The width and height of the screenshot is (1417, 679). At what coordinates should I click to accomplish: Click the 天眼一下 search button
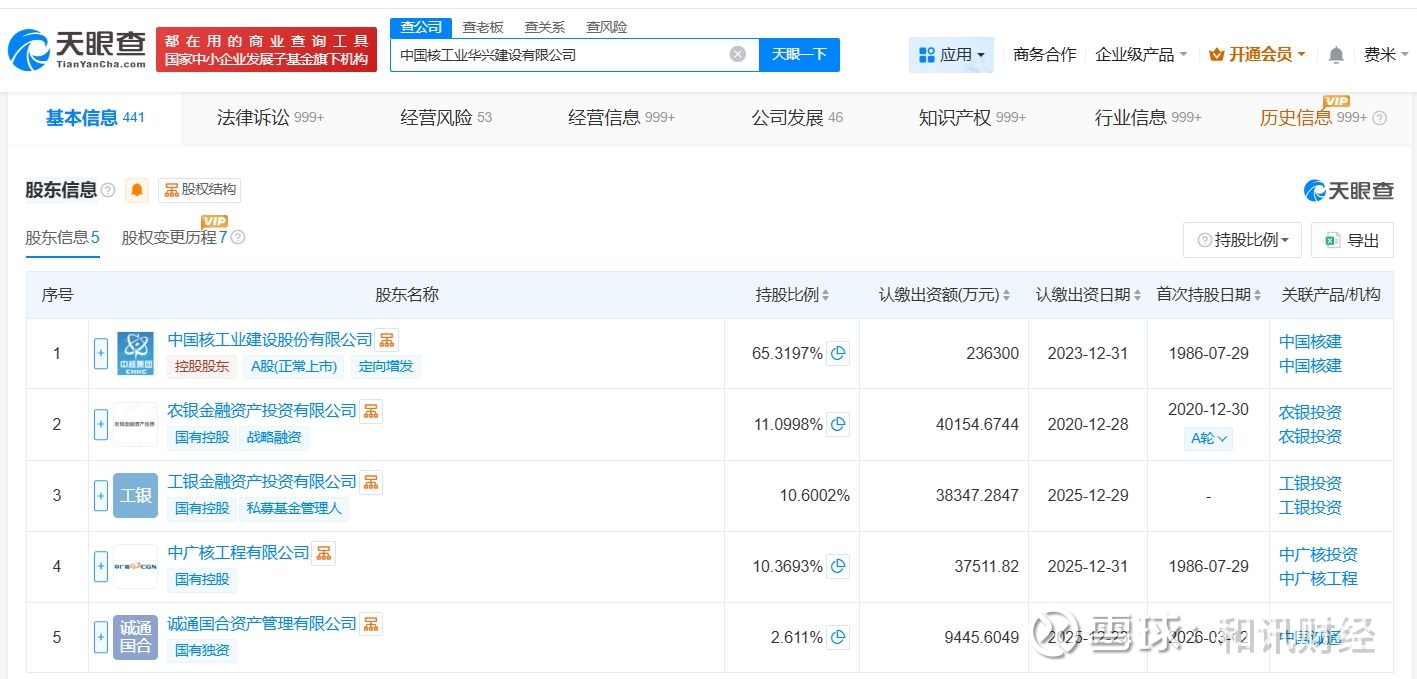(799, 55)
